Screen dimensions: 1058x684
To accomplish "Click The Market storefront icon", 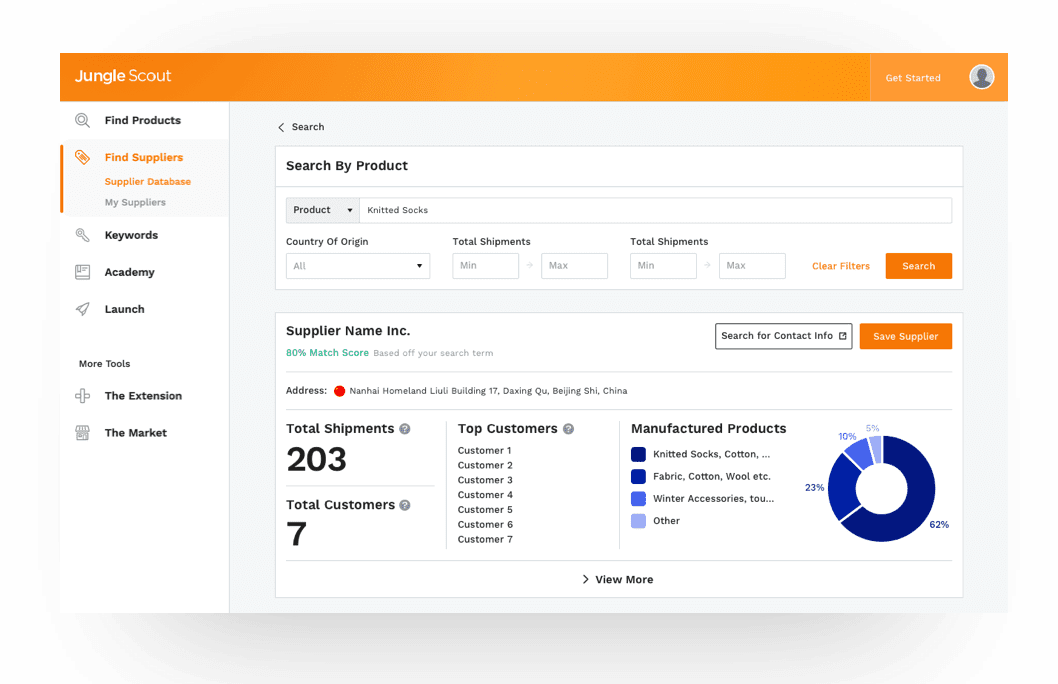I will tap(82, 433).
